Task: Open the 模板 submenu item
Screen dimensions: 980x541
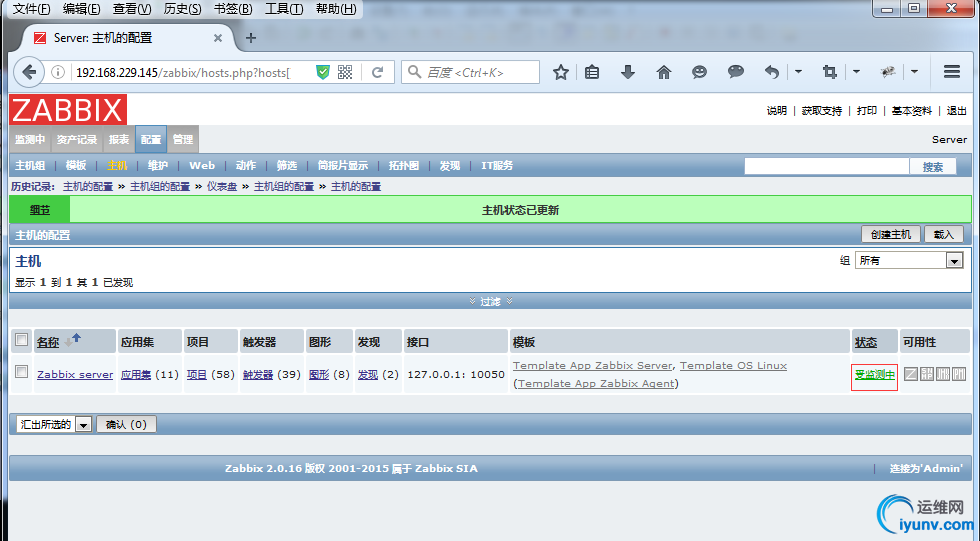Action: tap(76, 166)
